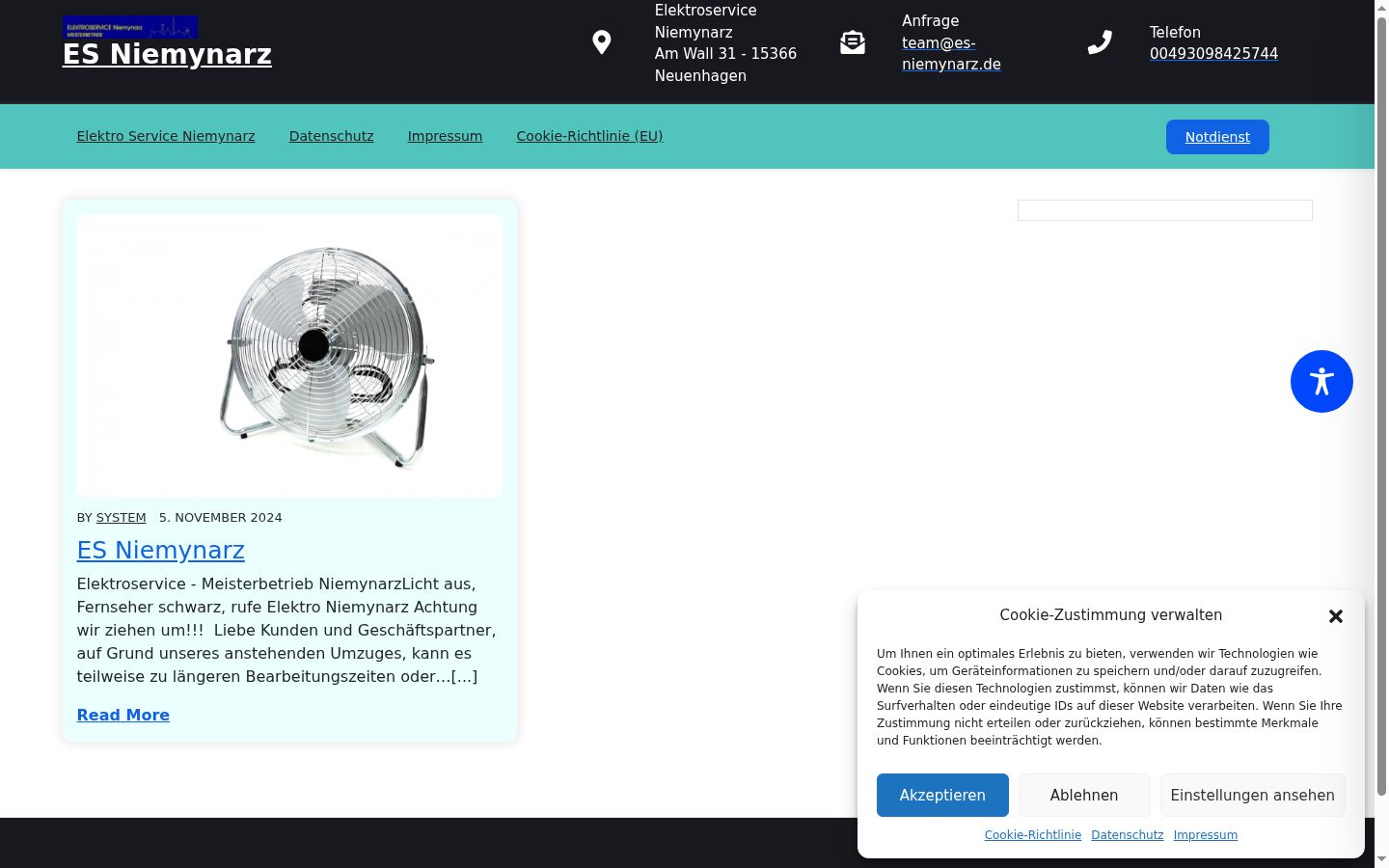Click the post date 5. November 2024
The width and height of the screenshot is (1389, 868).
(x=221, y=518)
